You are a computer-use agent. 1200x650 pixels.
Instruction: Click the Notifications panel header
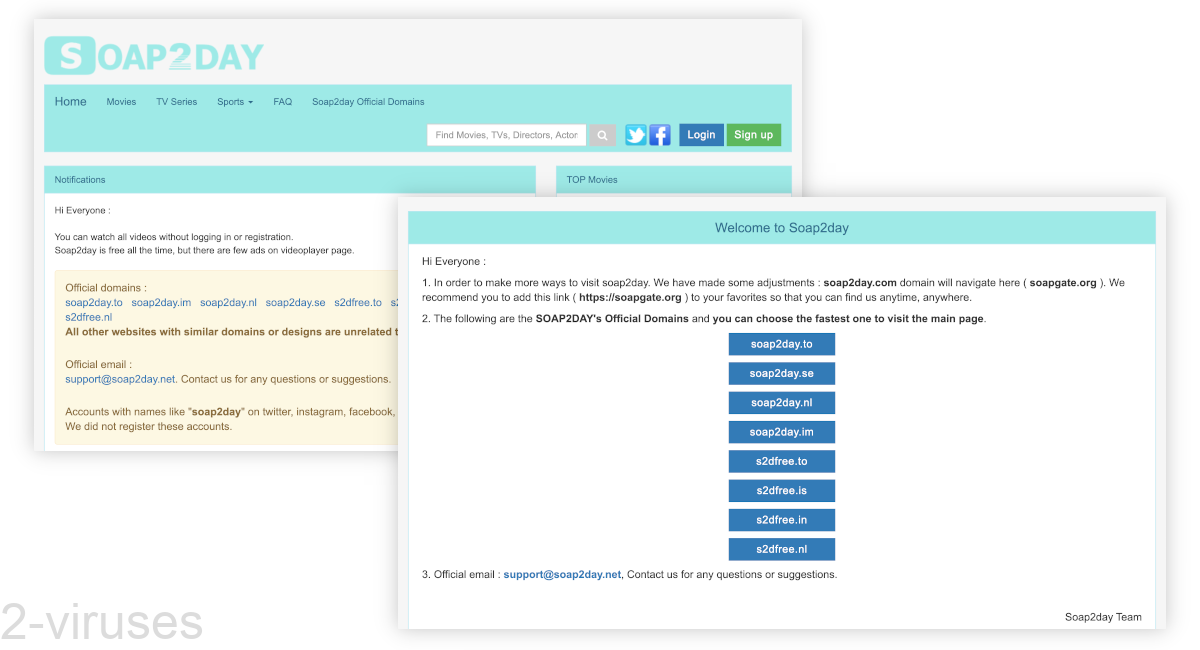coord(290,180)
